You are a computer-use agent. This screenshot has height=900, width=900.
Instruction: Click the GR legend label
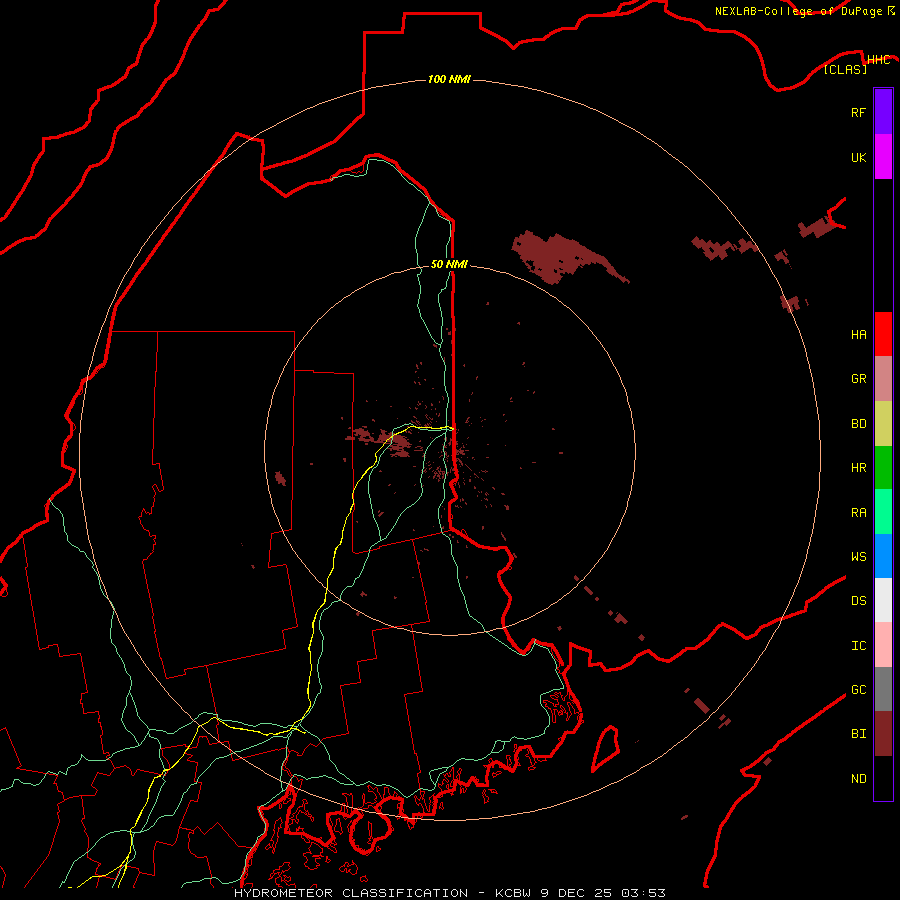pyautogui.click(x=858, y=379)
